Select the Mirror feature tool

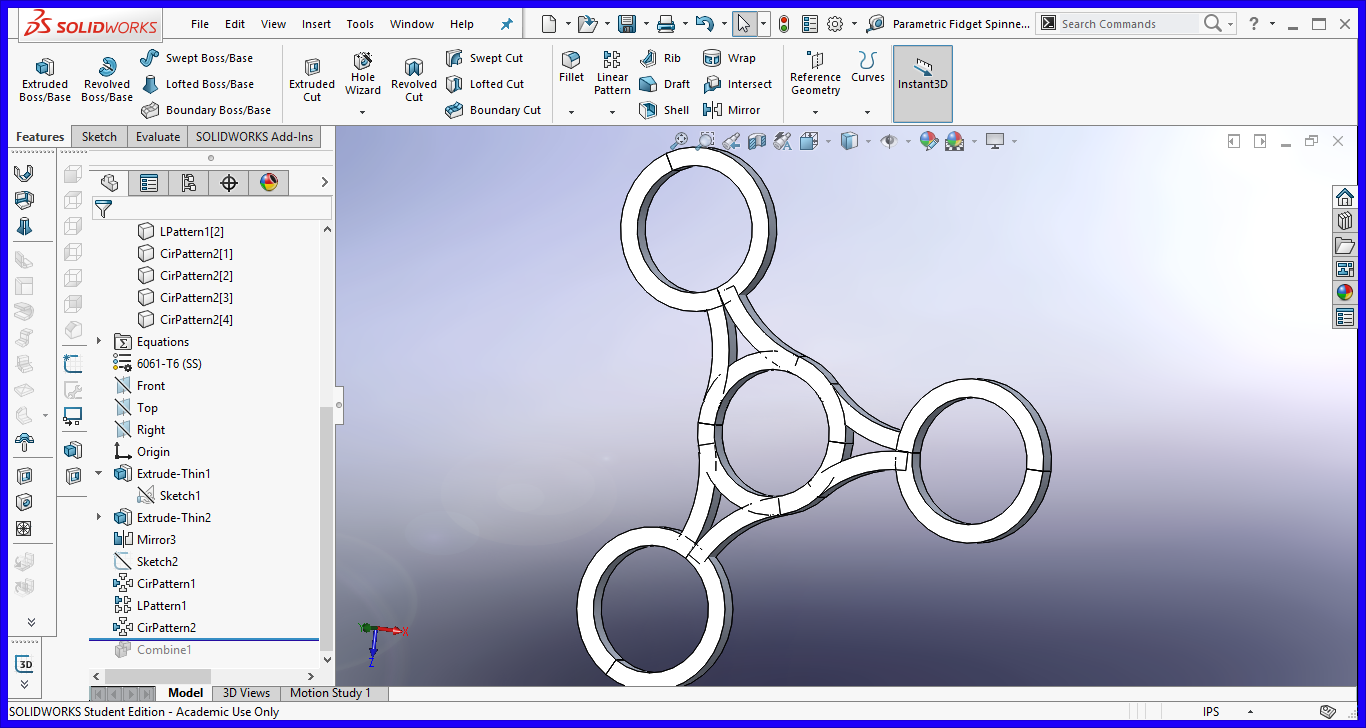tap(732, 110)
